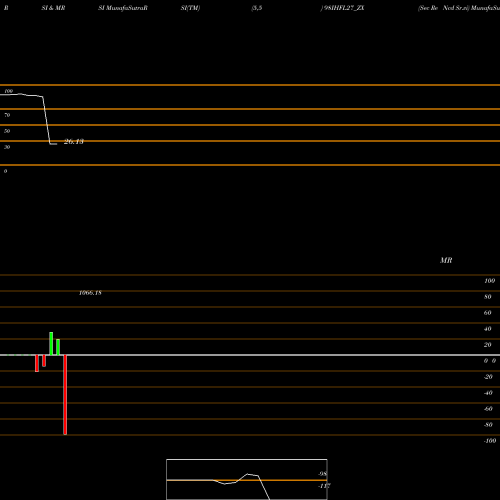Image resolution: width=500 pixels, height=500 pixels.
Task: Click the MR axis label 80
Action: click(x=488, y=297)
